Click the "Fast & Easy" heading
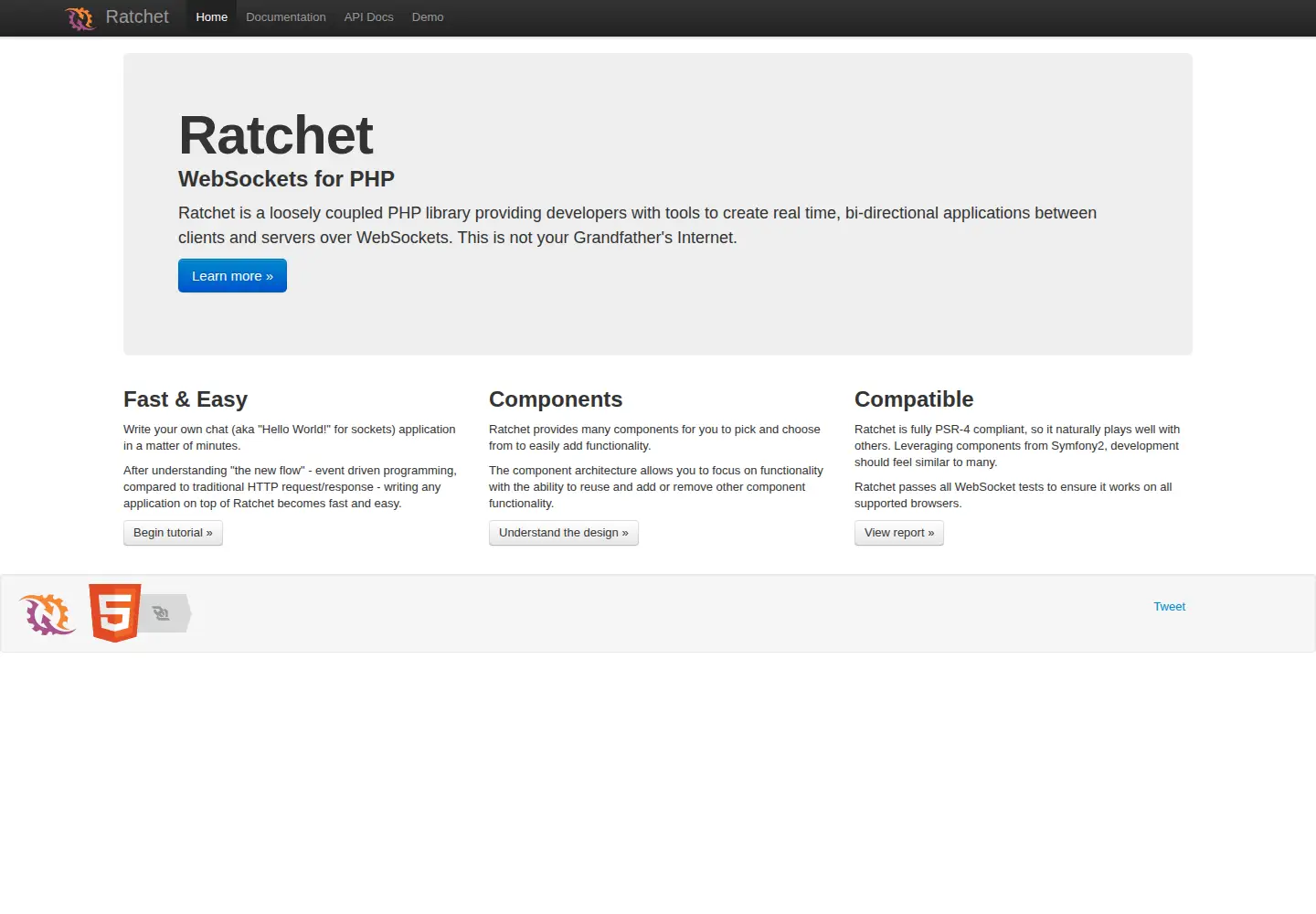 (x=186, y=399)
